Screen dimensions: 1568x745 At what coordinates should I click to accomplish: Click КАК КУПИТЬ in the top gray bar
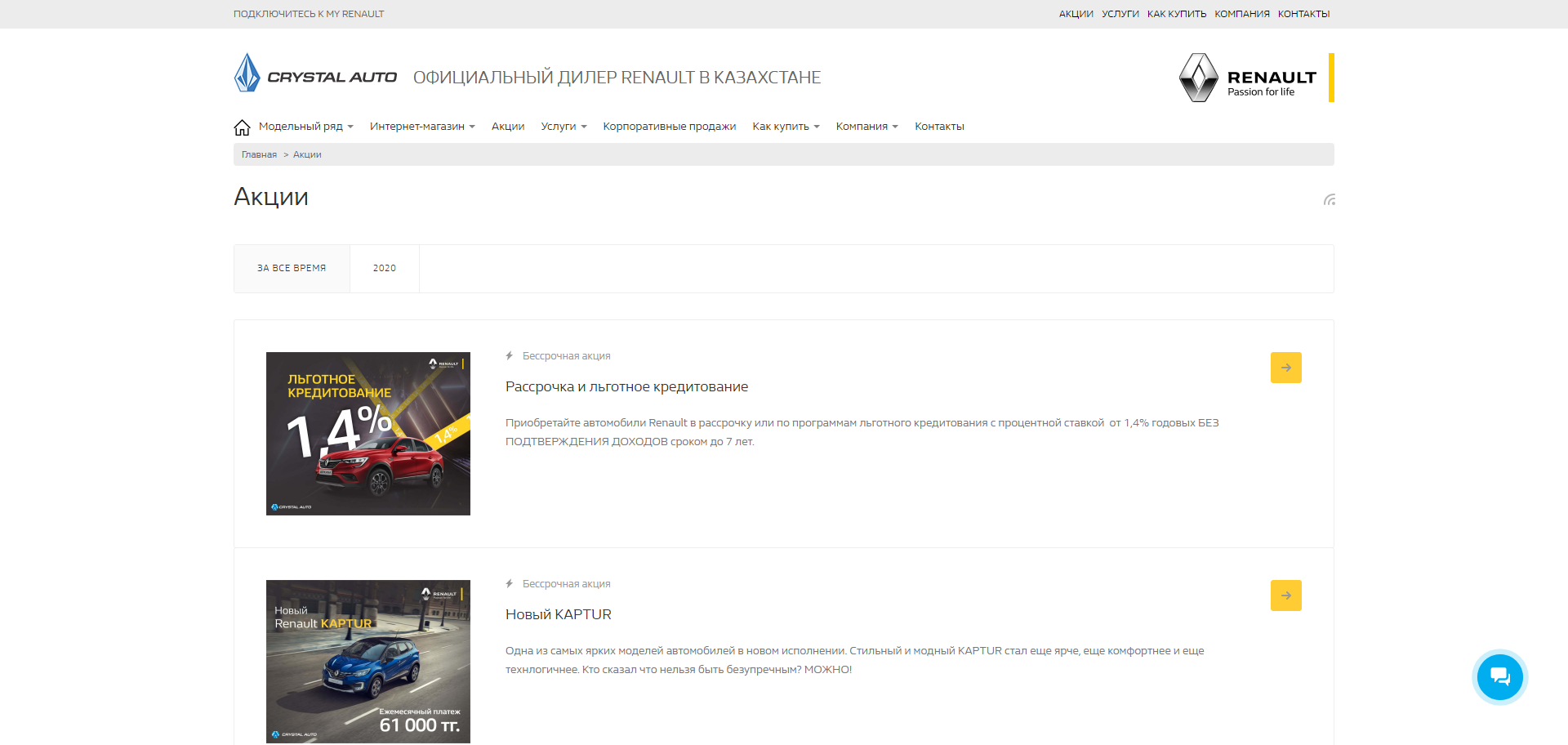point(1177,14)
